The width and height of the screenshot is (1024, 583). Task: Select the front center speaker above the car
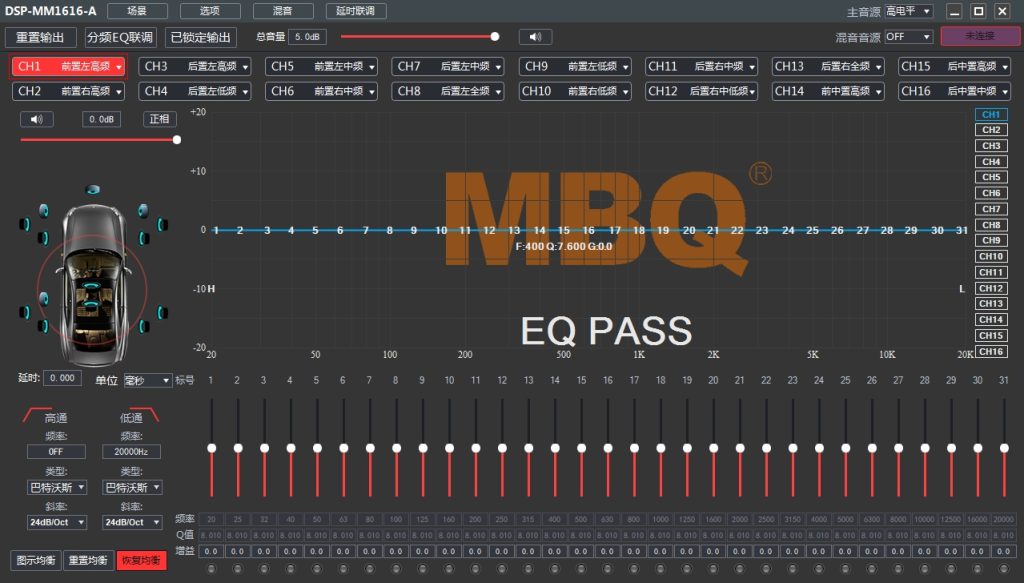(93, 189)
